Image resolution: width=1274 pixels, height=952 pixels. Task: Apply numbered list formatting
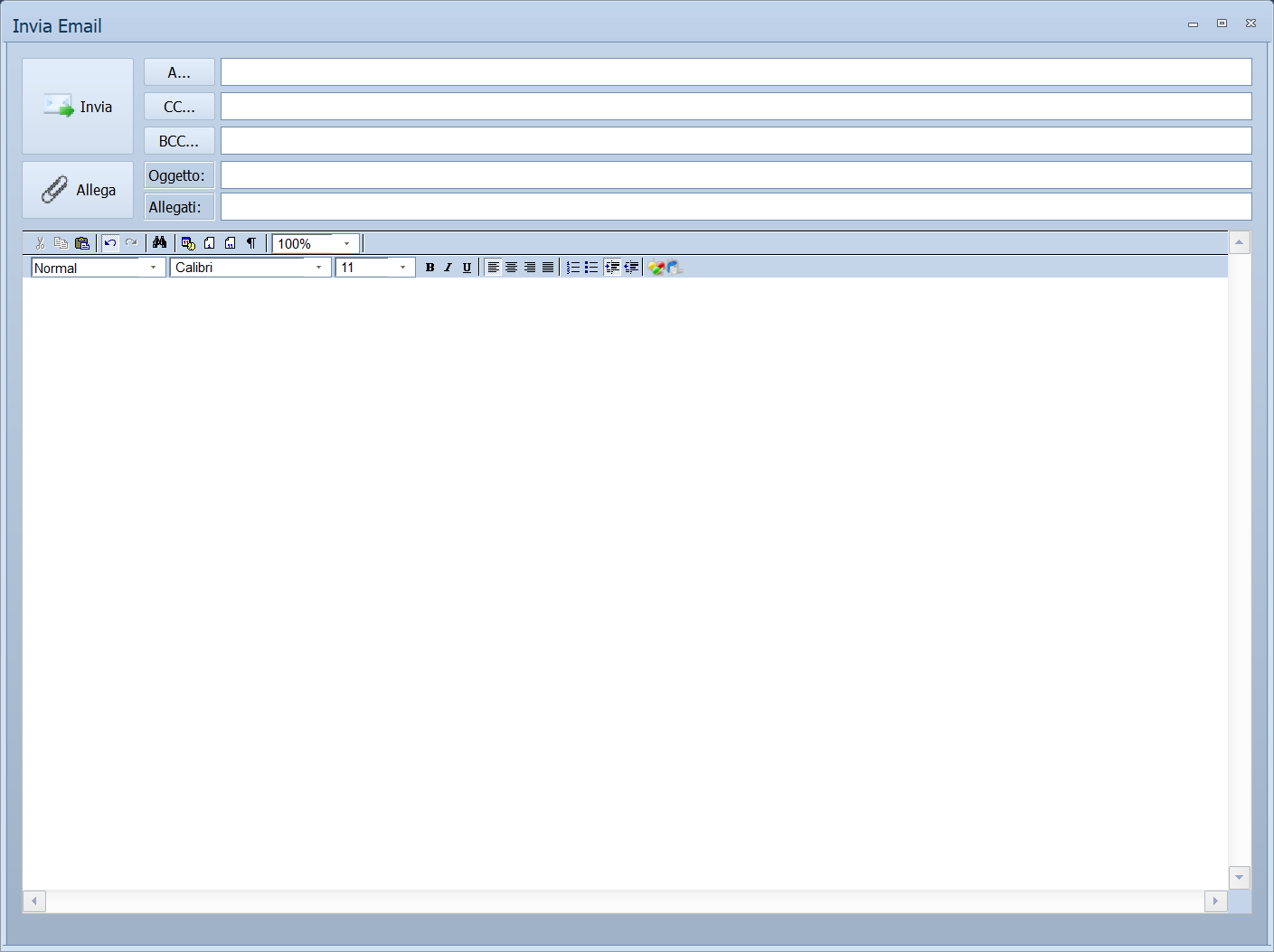click(573, 268)
